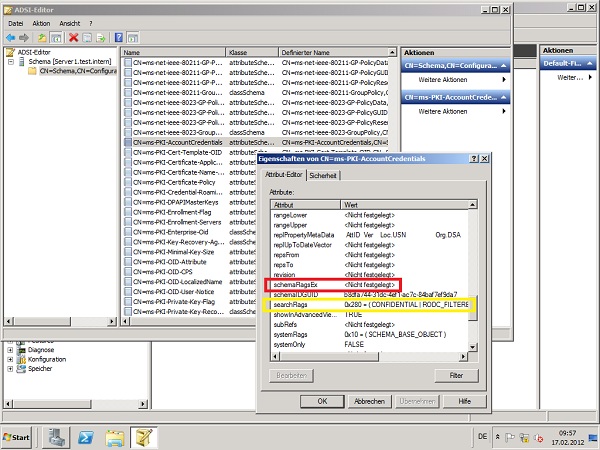Click the network keys tray icon
The width and height of the screenshot is (600, 450).
point(524,437)
